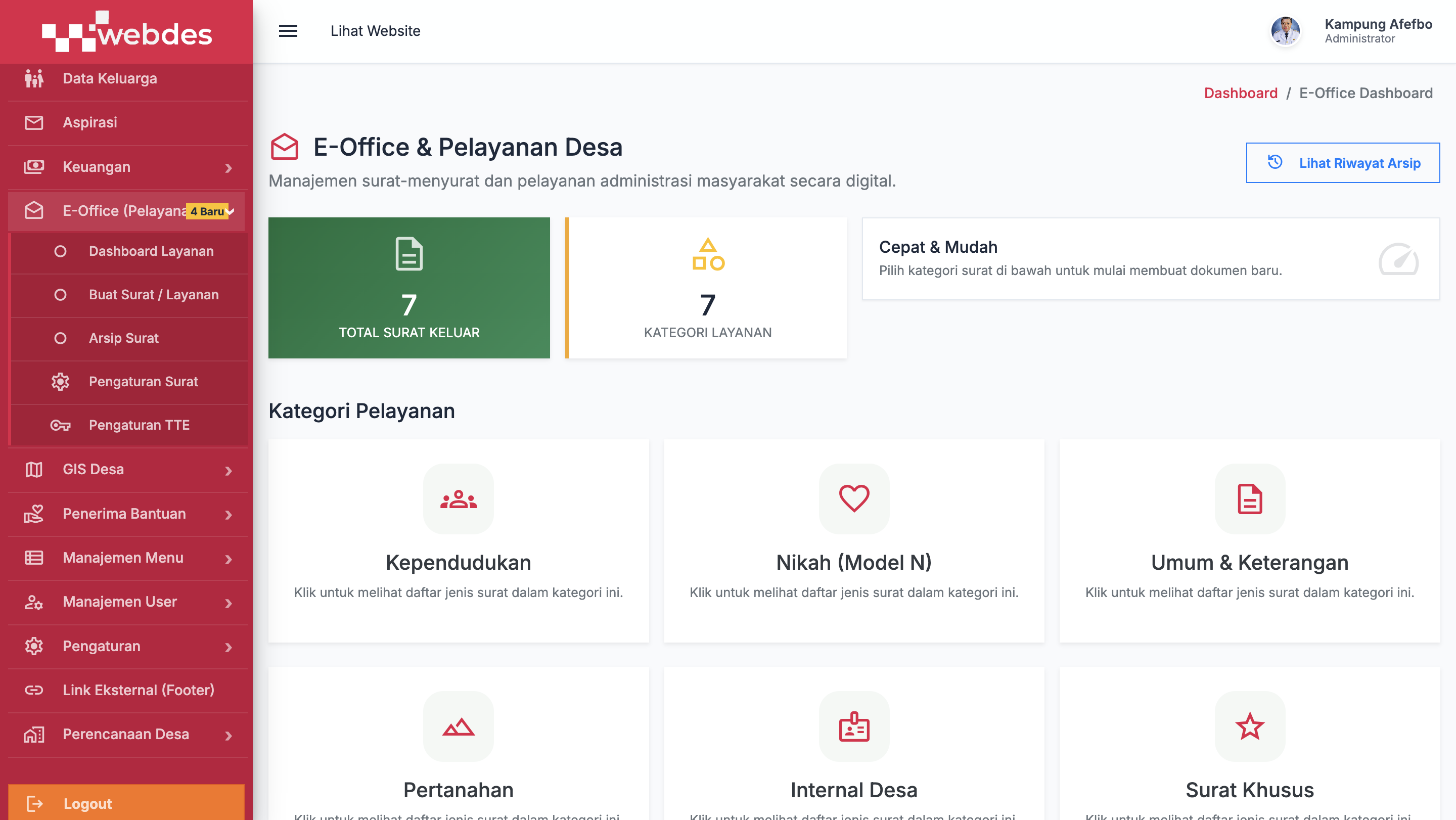Click the Nikah heart icon
This screenshot has width=1456, height=820.
(x=854, y=498)
